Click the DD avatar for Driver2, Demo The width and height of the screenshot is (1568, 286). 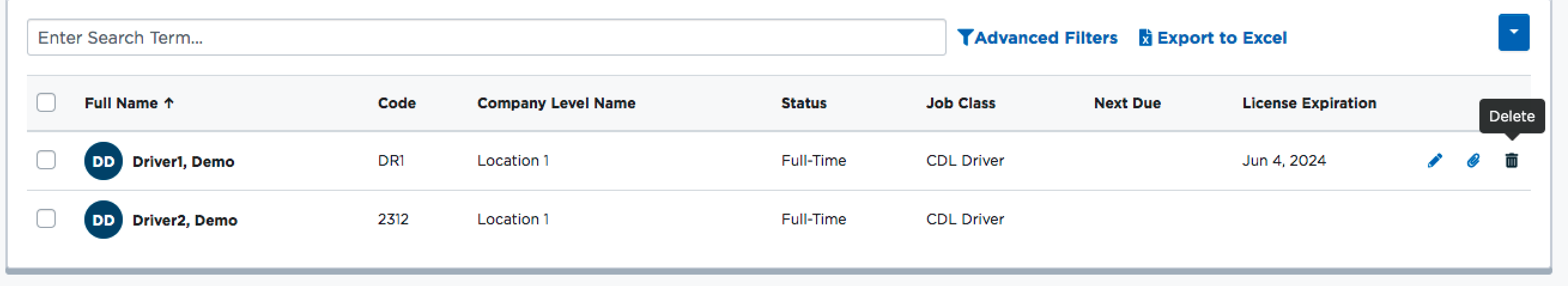click(x=104, y=220)
